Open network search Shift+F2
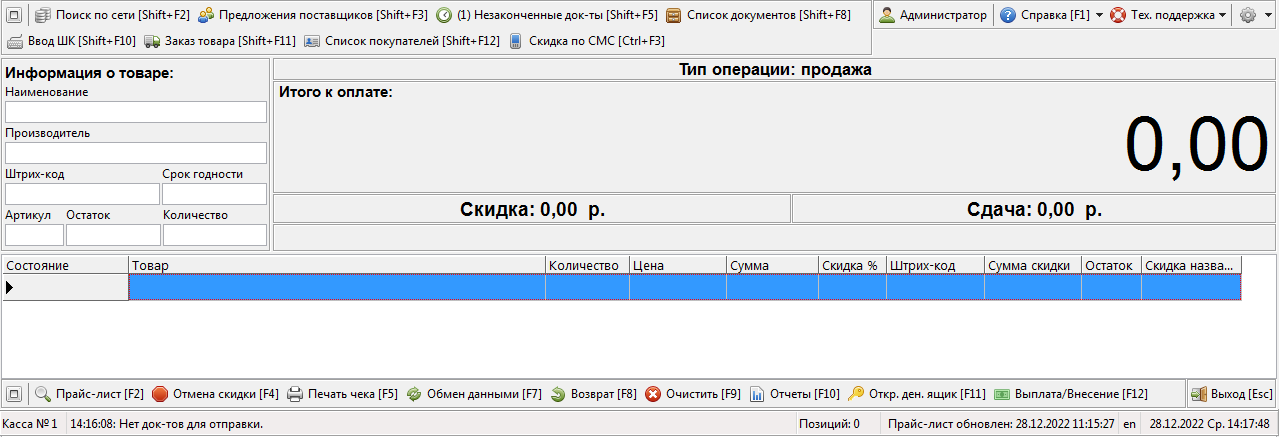1279x437 pixels. pyautogui.click(x=111, y=15)
